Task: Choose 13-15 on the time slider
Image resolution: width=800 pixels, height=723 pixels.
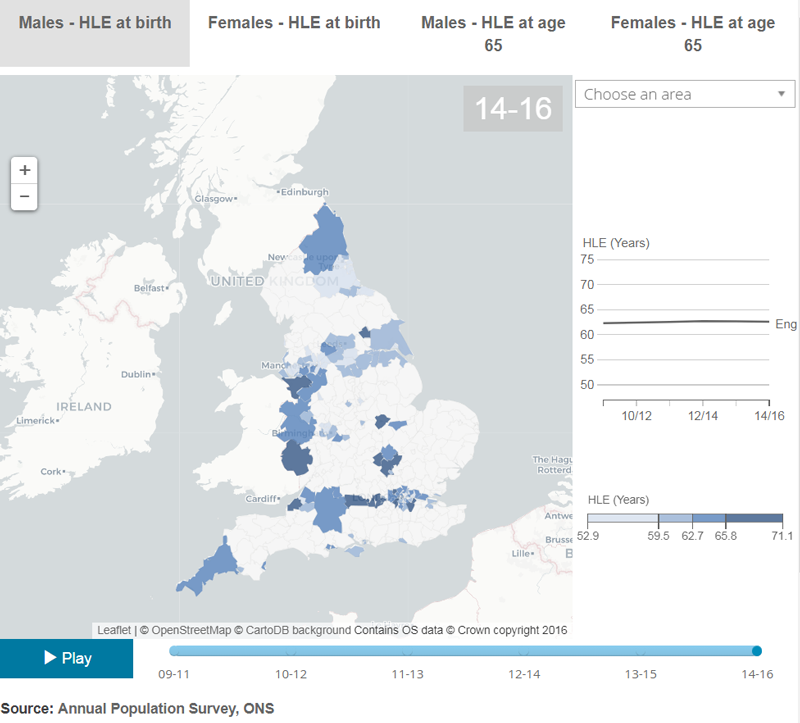Action: [640, 651]
